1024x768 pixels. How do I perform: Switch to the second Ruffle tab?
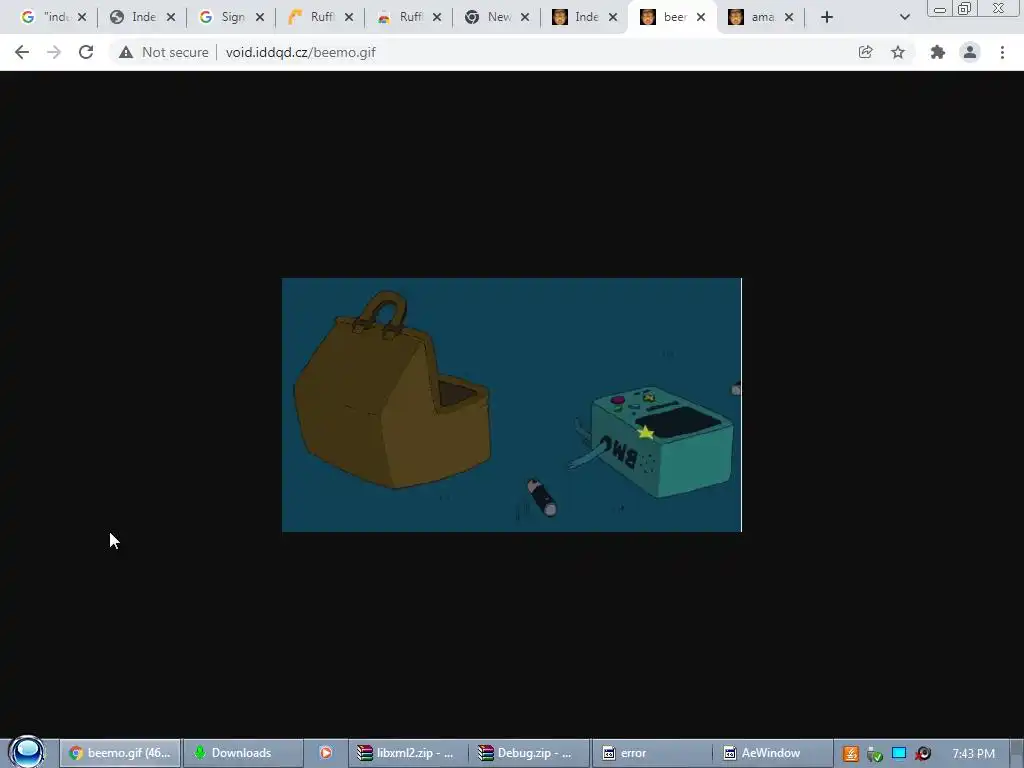pos(401,17)
